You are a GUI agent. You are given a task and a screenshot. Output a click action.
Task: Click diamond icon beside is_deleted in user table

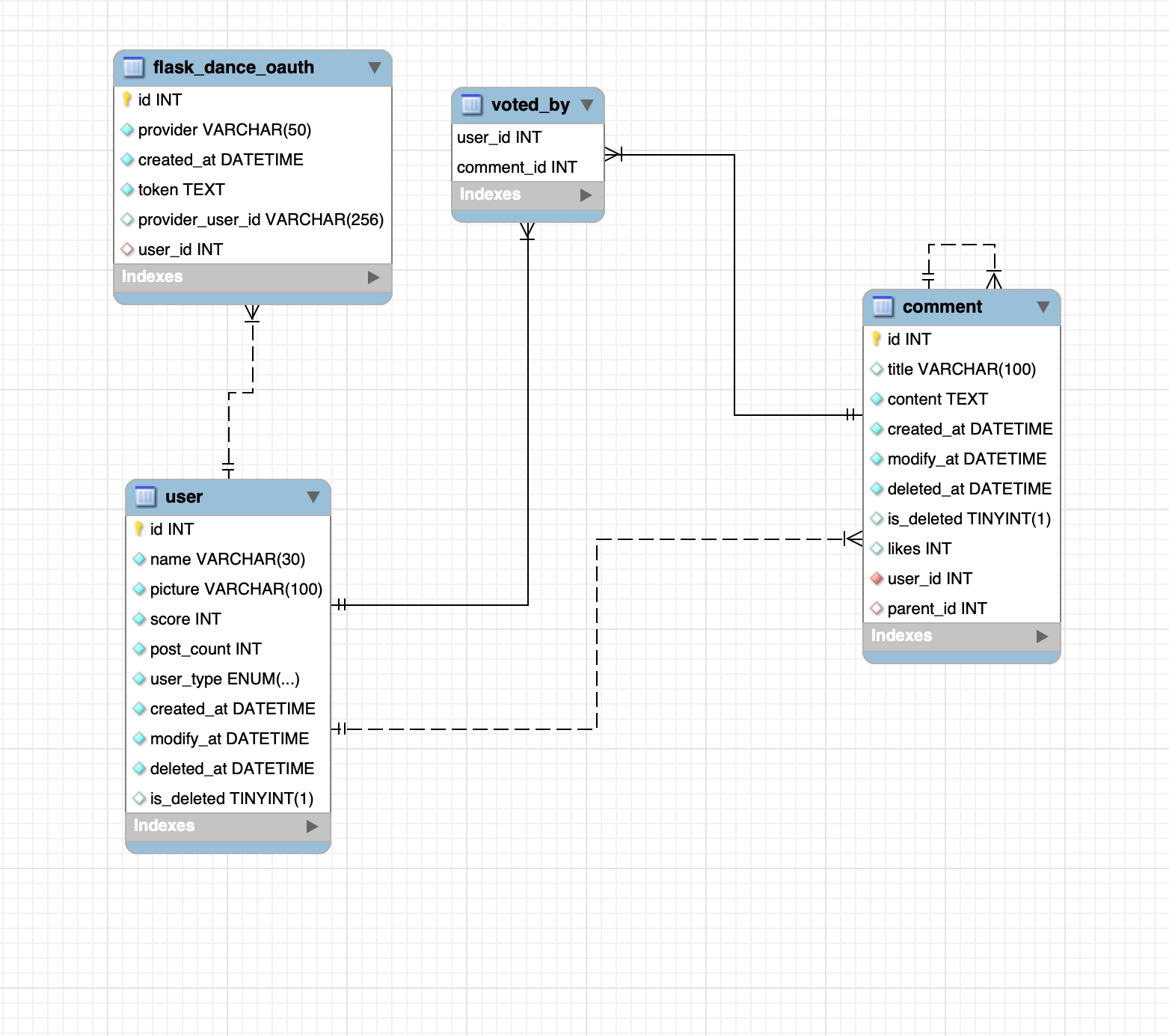click(x=140, y=798)
